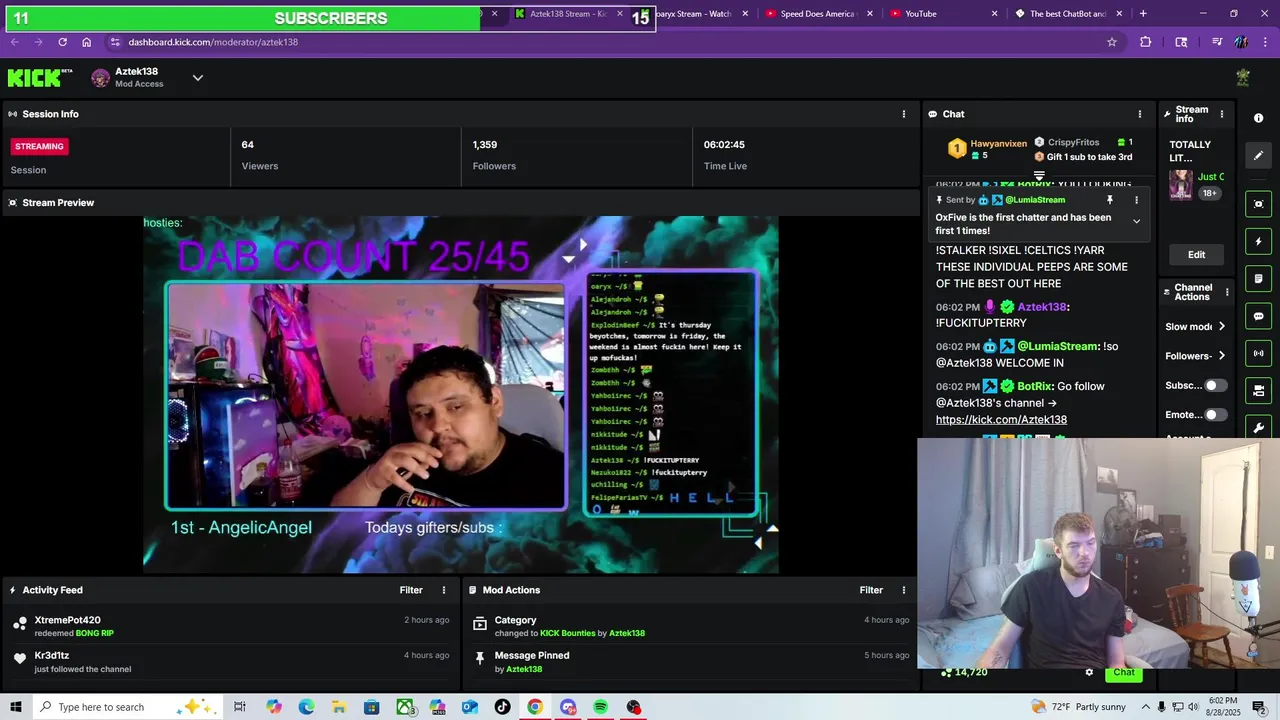The width and height of the screenshot is (1280, 720).
Task: Toggle Emotes-only chat switch
Action: [x=1215, y=414]
